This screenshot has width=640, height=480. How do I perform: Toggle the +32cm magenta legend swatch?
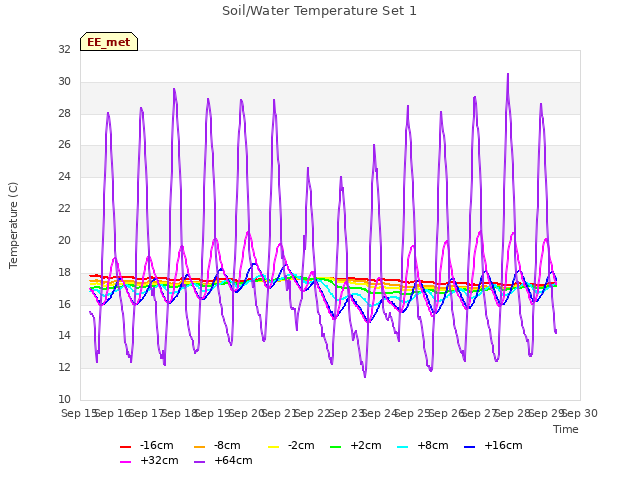(126, 462)
